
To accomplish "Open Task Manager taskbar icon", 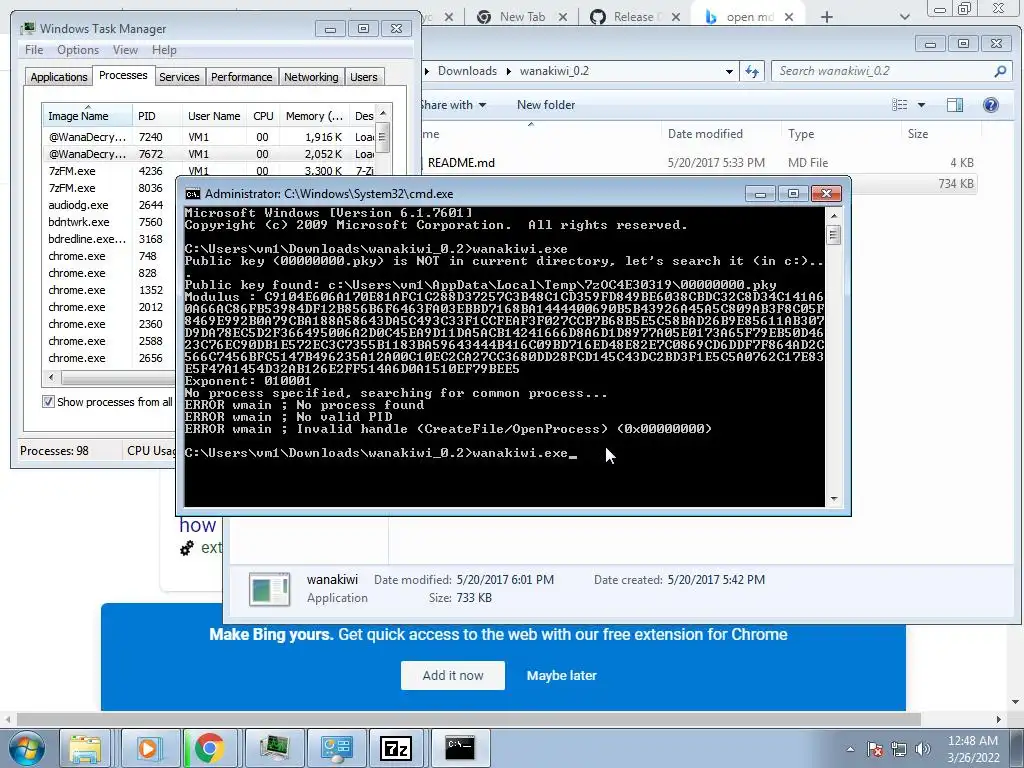I will click(x=274, y=748).
